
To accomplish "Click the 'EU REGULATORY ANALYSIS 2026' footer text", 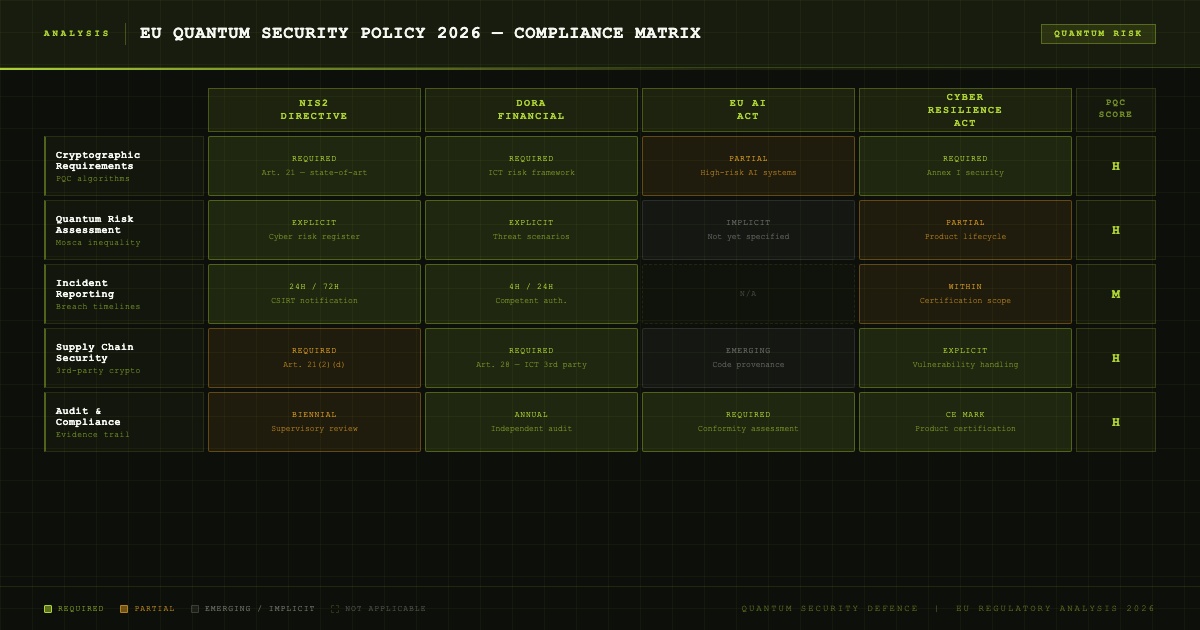I will coord(1056,609).
